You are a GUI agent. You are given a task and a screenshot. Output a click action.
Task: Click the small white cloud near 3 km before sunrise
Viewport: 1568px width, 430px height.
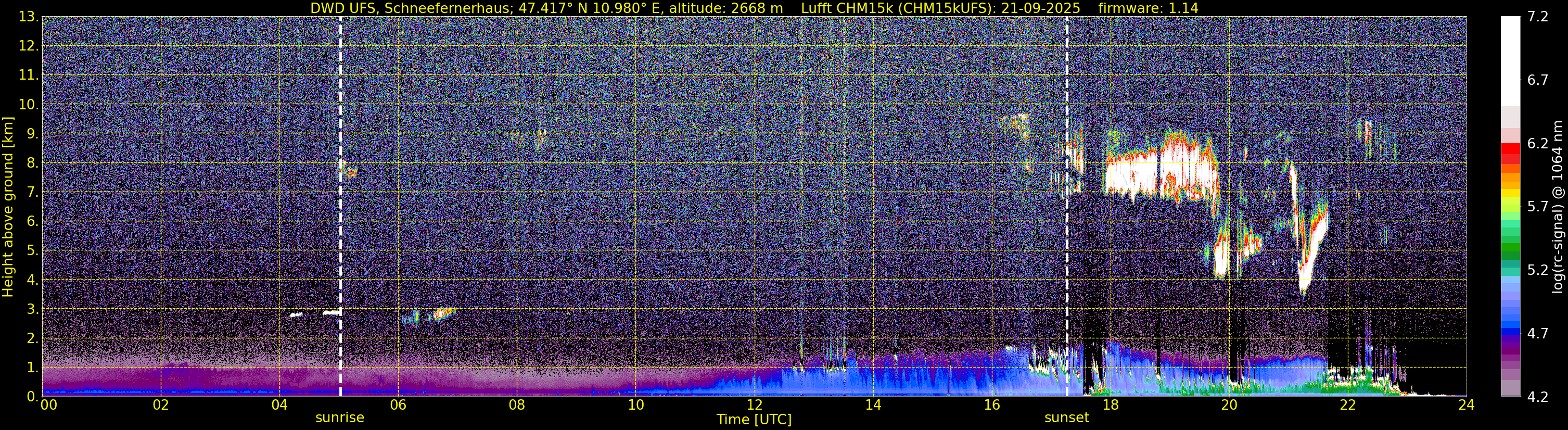pyautogui.click(x=333, y=312)
